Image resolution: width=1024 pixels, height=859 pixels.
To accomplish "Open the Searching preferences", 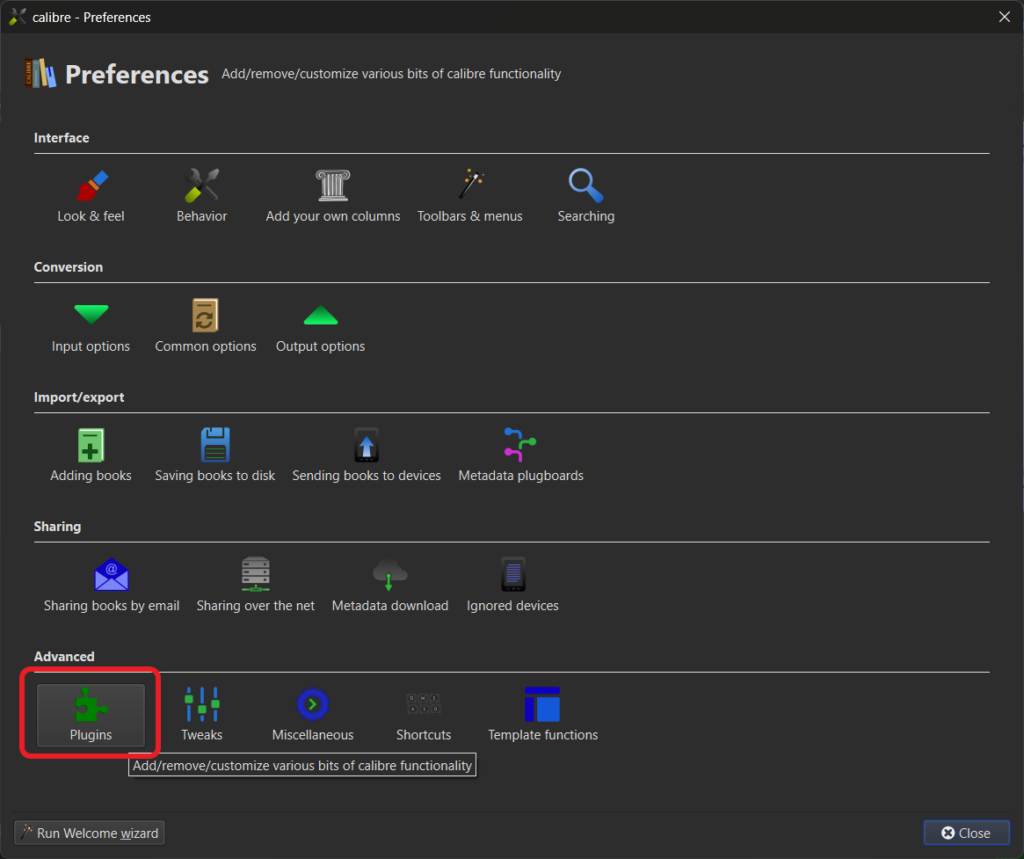I will [x=586, y=196].
